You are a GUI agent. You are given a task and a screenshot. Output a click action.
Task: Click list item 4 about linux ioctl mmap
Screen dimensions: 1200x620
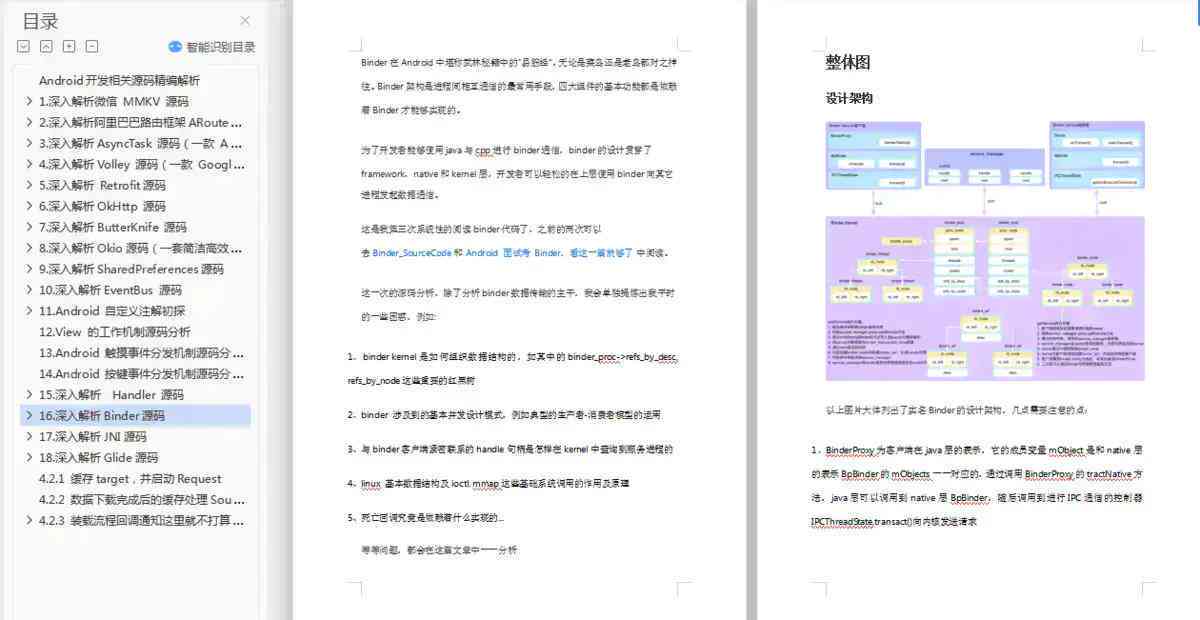point(488,483)
